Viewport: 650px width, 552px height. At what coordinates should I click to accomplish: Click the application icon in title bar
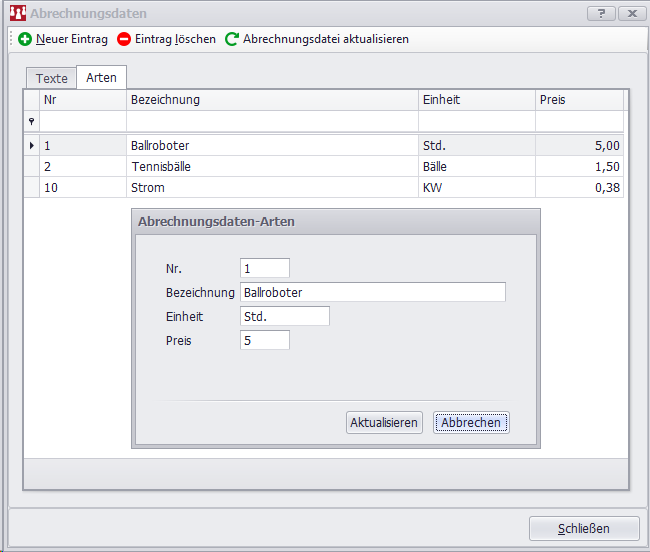click(17, 14)
